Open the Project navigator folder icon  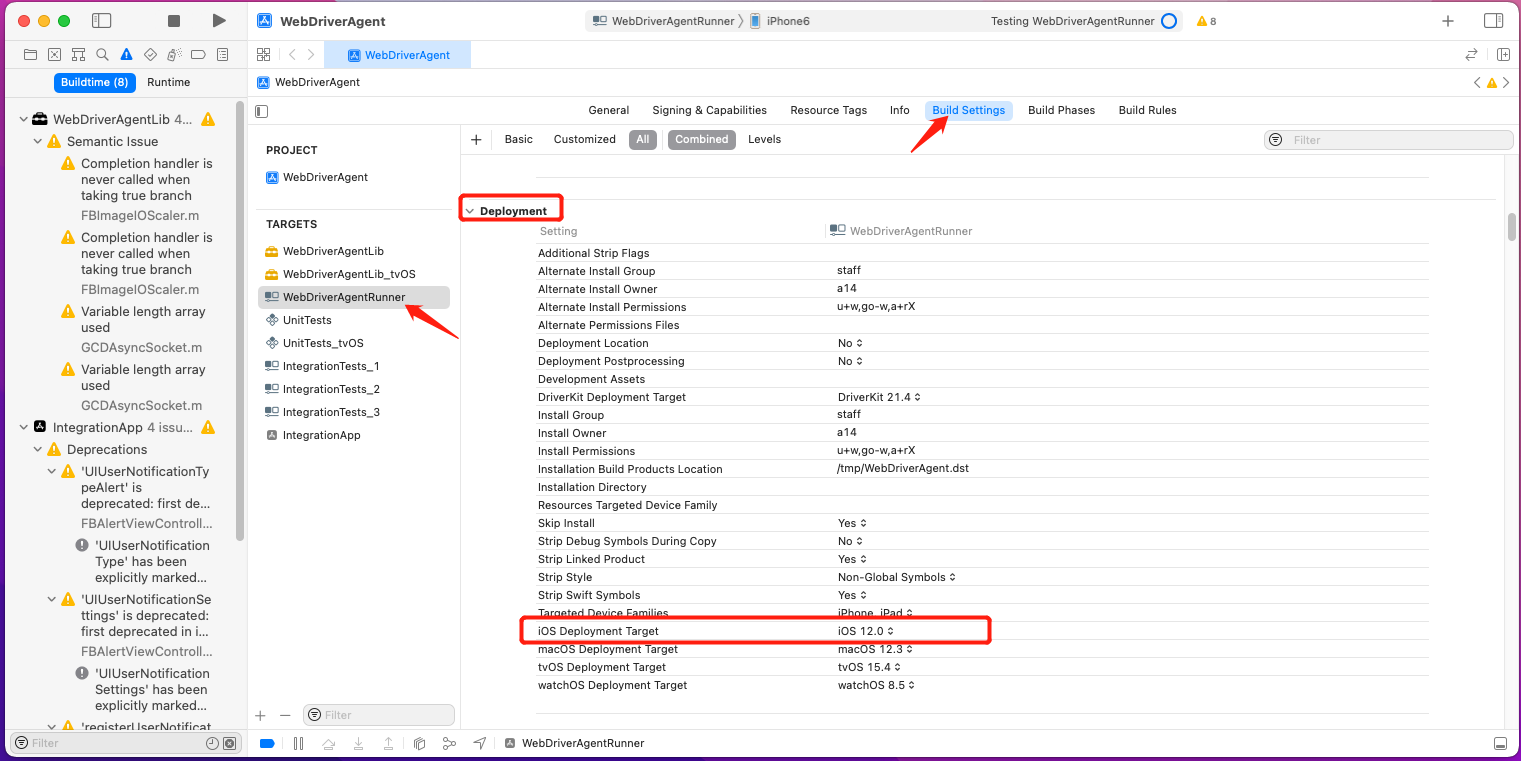(x=30, y=55)
